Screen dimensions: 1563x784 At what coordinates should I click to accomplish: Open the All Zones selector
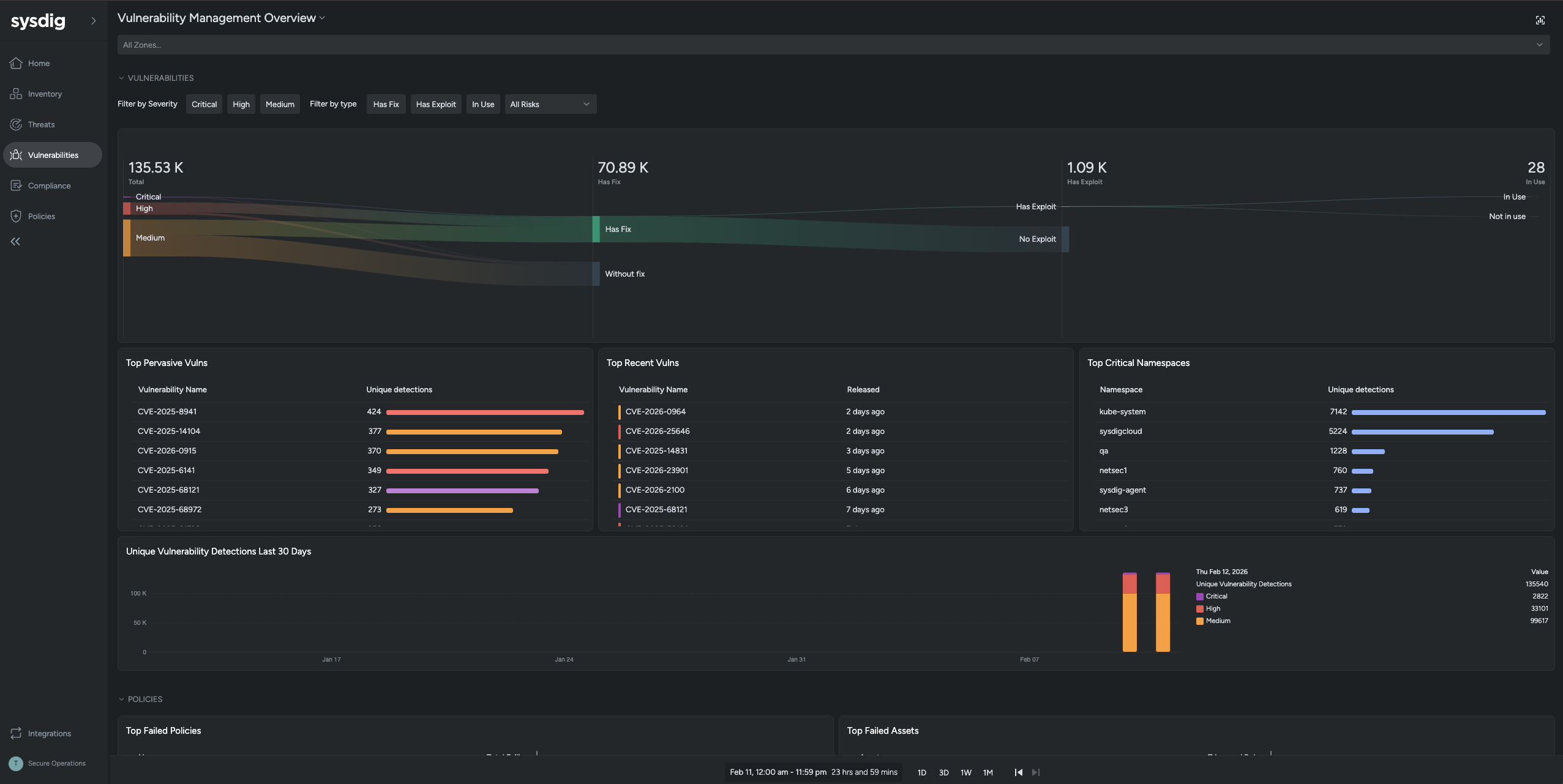(x=833, y=45)
